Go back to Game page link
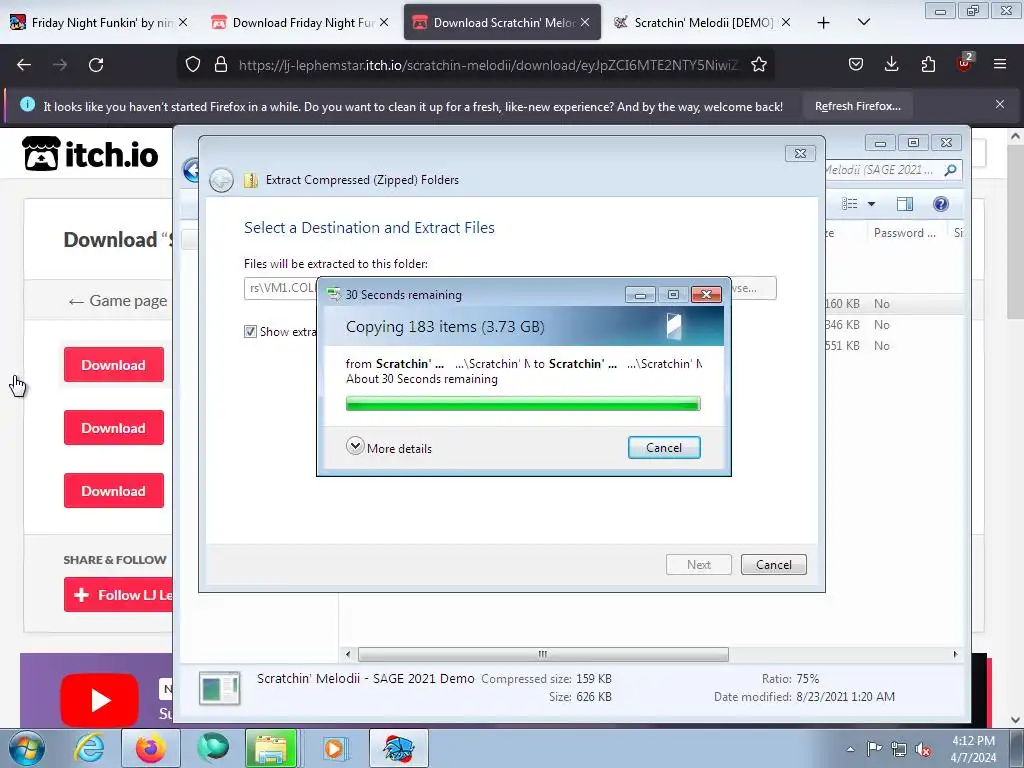 point(118,300)
